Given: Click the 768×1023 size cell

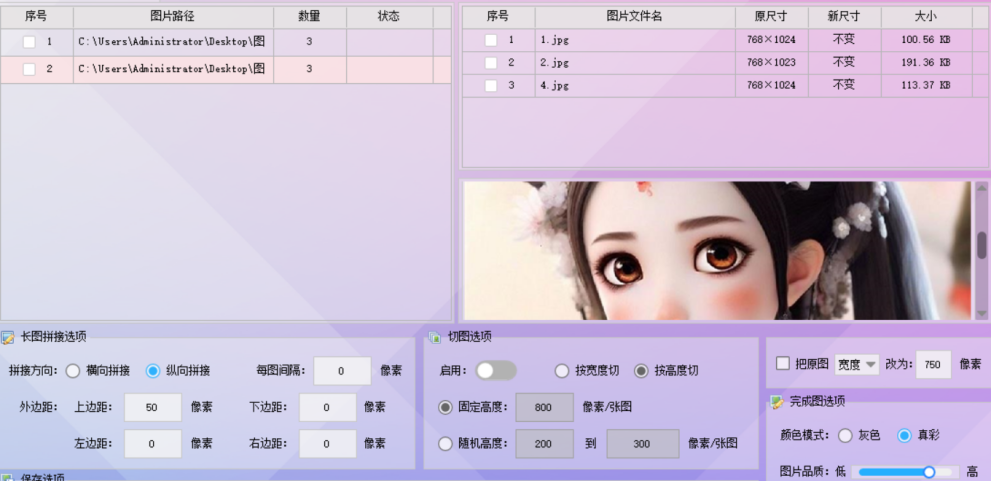Looking at the screenshot, I should (771, 63).
